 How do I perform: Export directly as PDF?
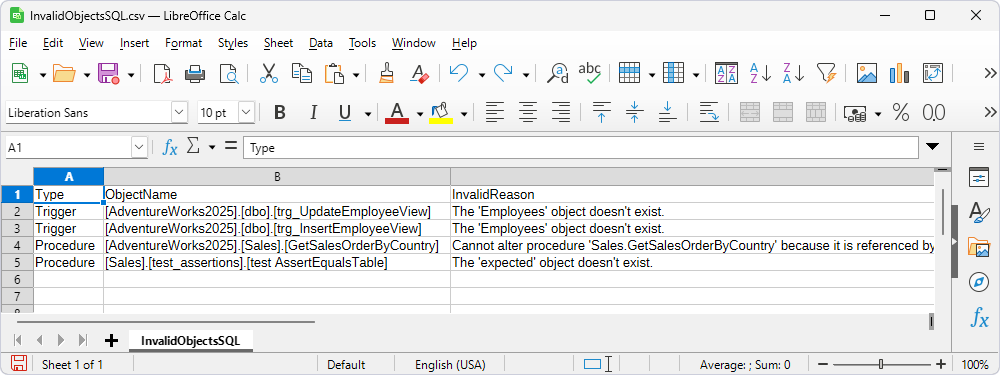tap(163, 73)
